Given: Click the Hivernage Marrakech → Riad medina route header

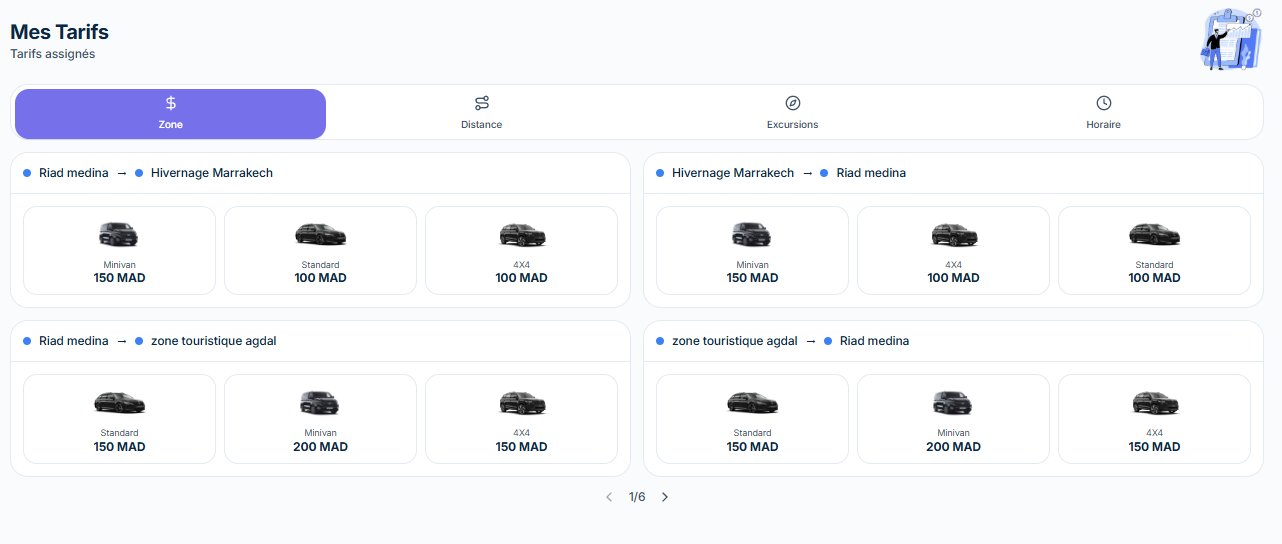Looking at the screenshot, I should tap(789, 173).
